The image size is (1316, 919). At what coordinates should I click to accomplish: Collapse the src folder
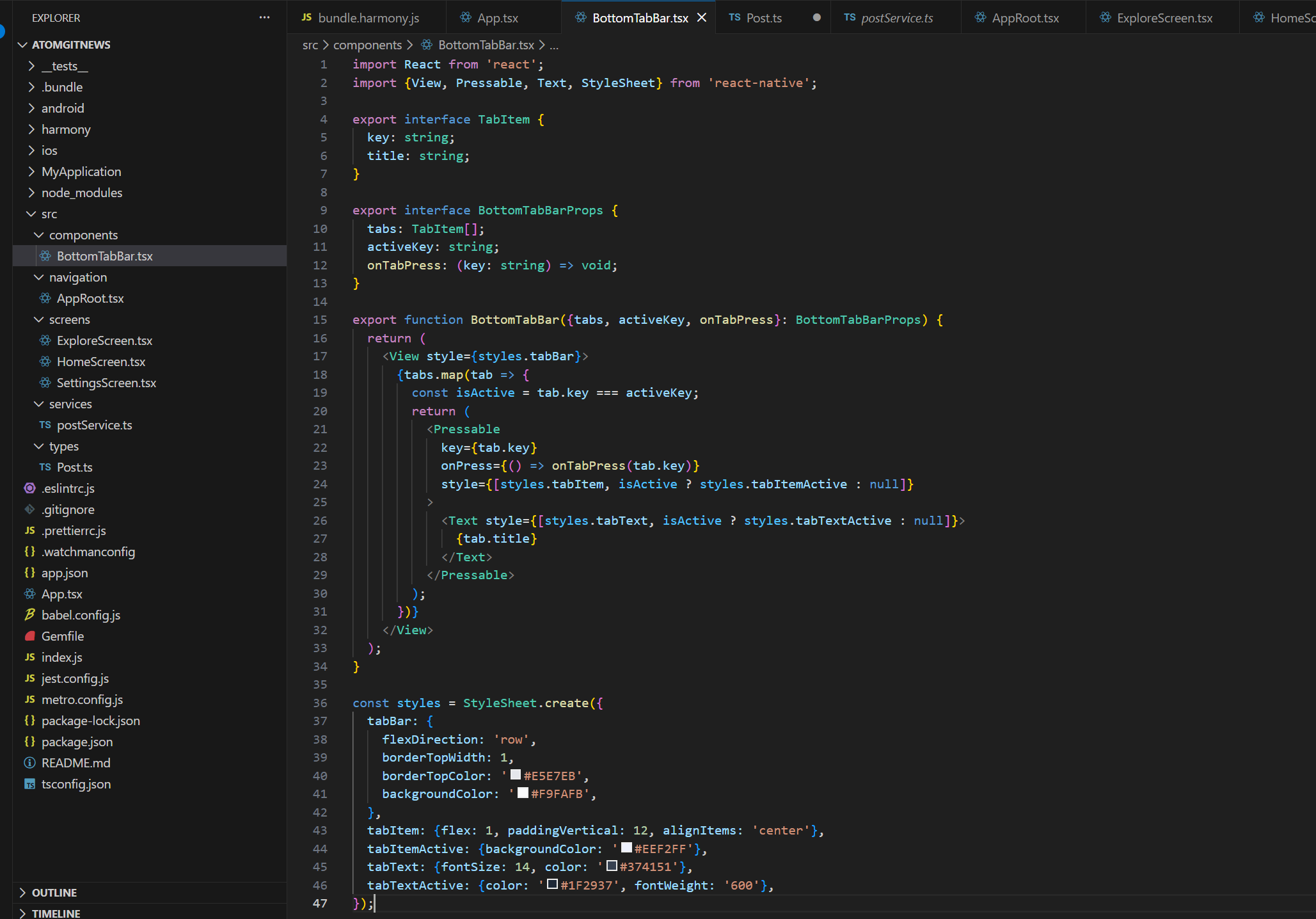31,214
